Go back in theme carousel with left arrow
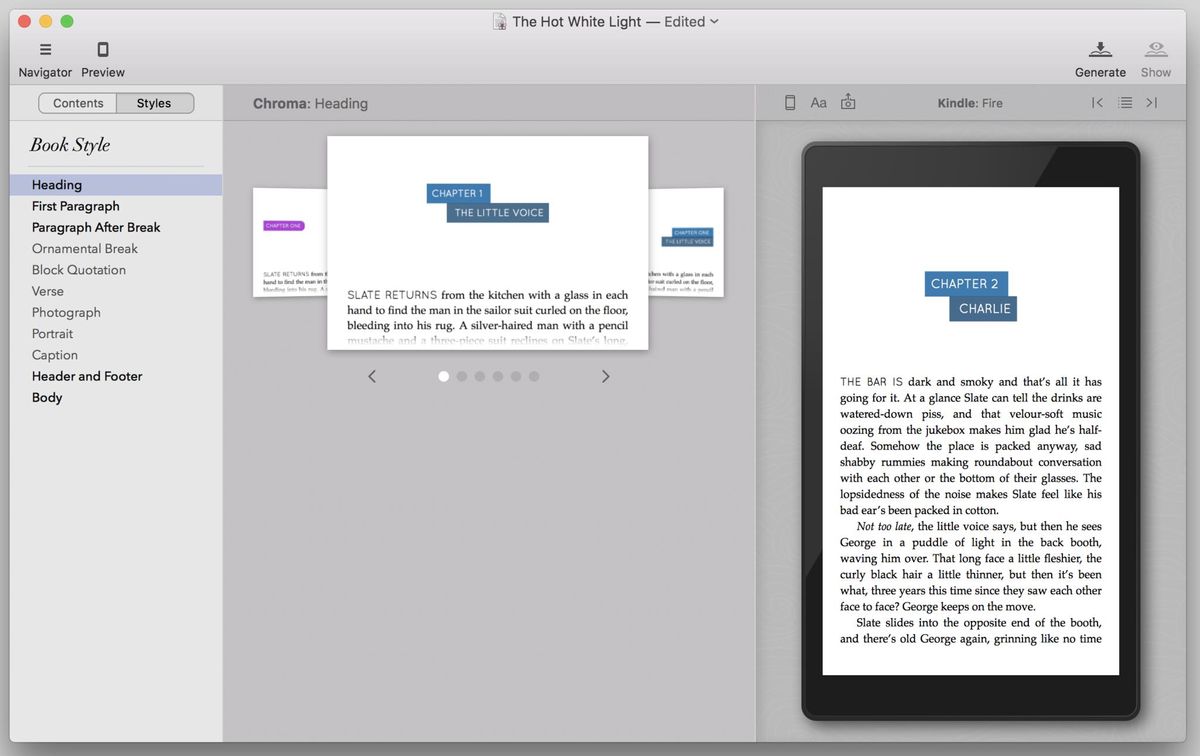Screen dimensions: 1200x756 pyautogui.click(x=371, y=375)
